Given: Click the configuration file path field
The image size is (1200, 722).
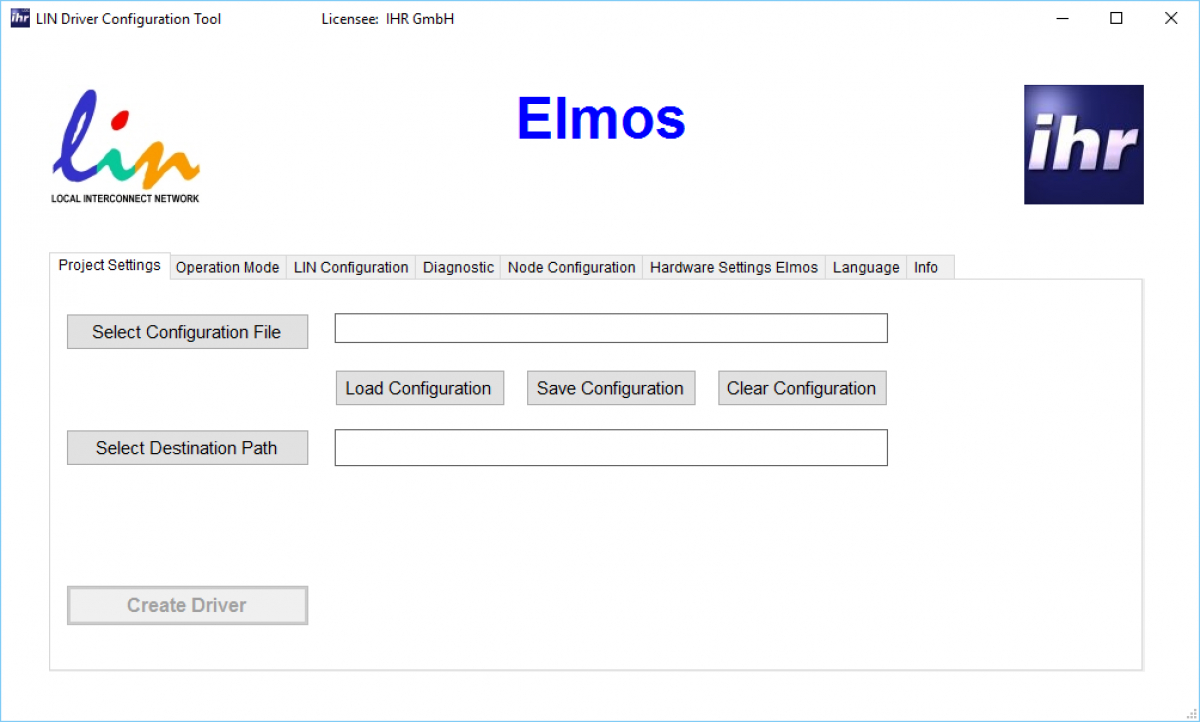Looking at the screenshot, I should [611, 328].
